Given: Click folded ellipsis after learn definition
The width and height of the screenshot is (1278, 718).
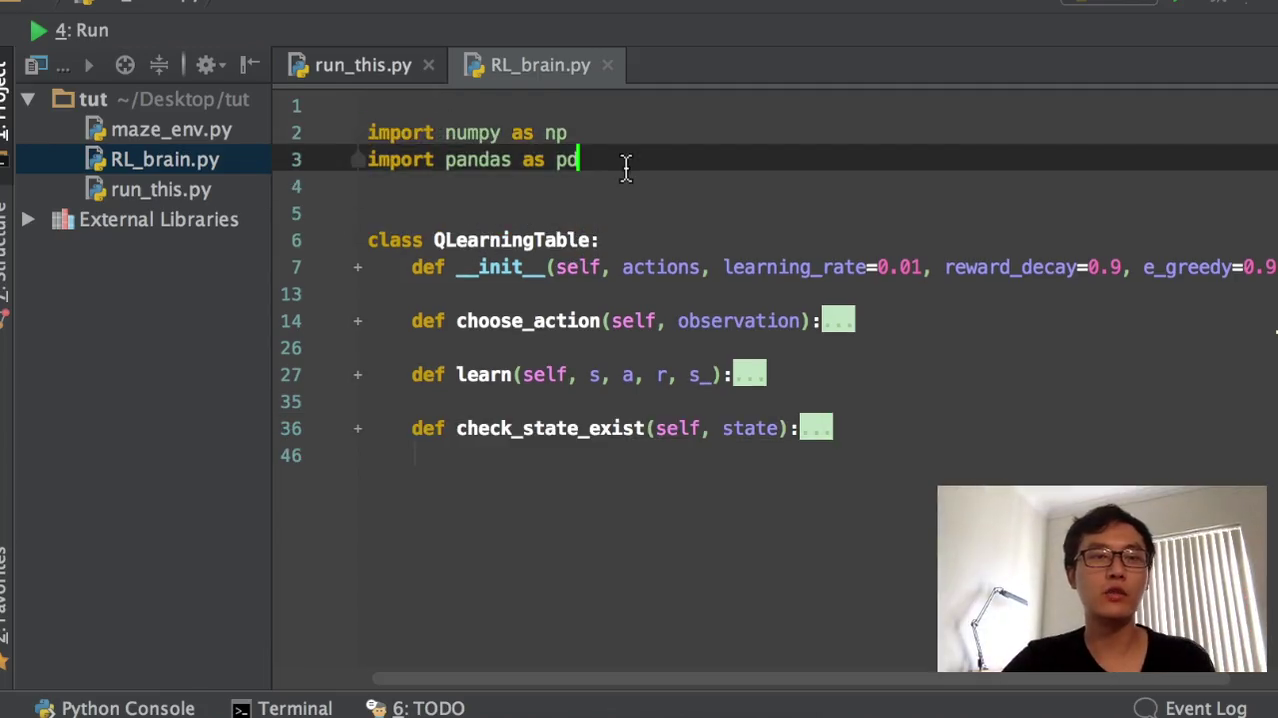Looking at the screenshot, I should 749,375.
